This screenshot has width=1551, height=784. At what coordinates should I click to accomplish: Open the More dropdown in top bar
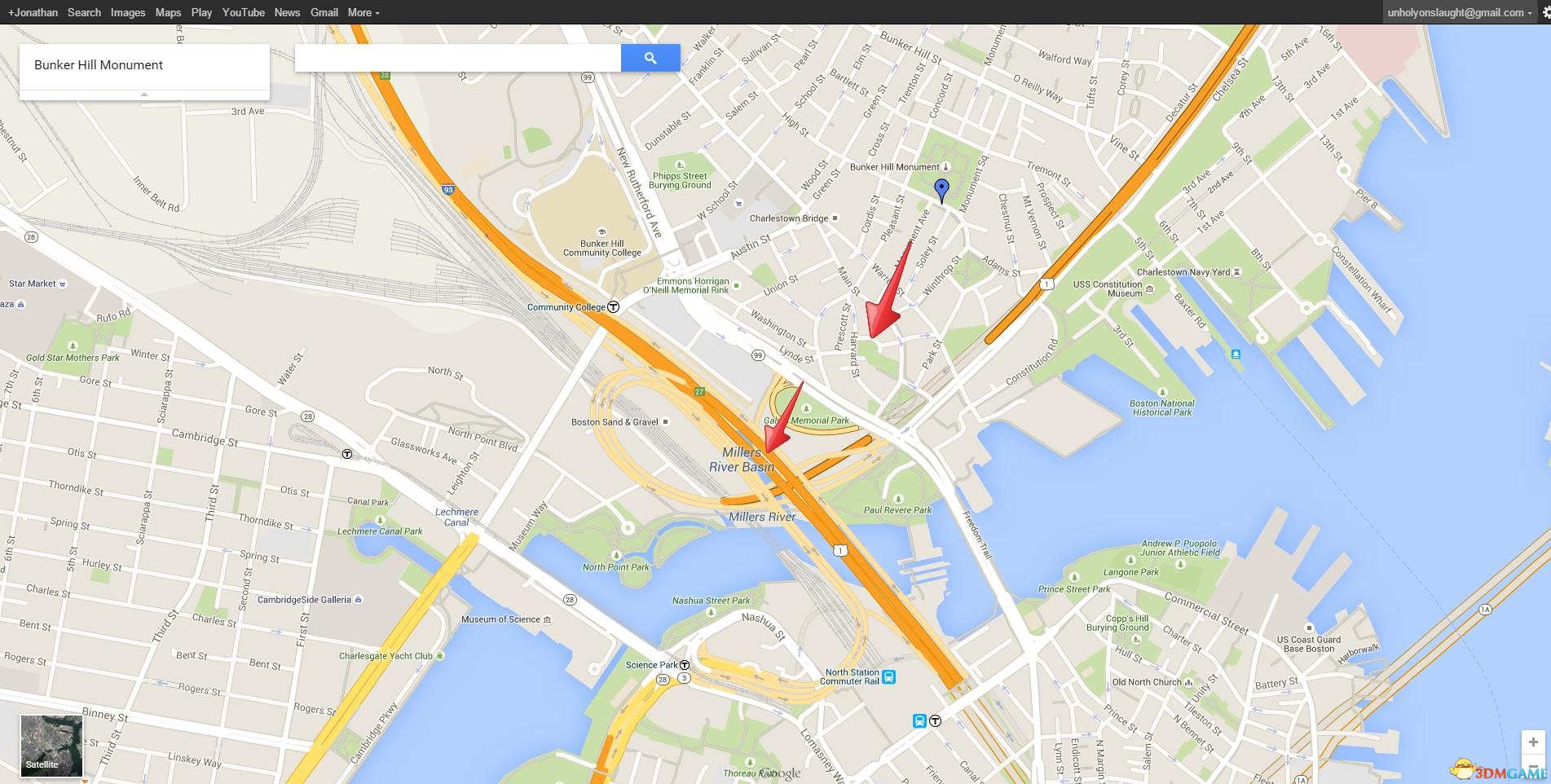pos(364,12)
